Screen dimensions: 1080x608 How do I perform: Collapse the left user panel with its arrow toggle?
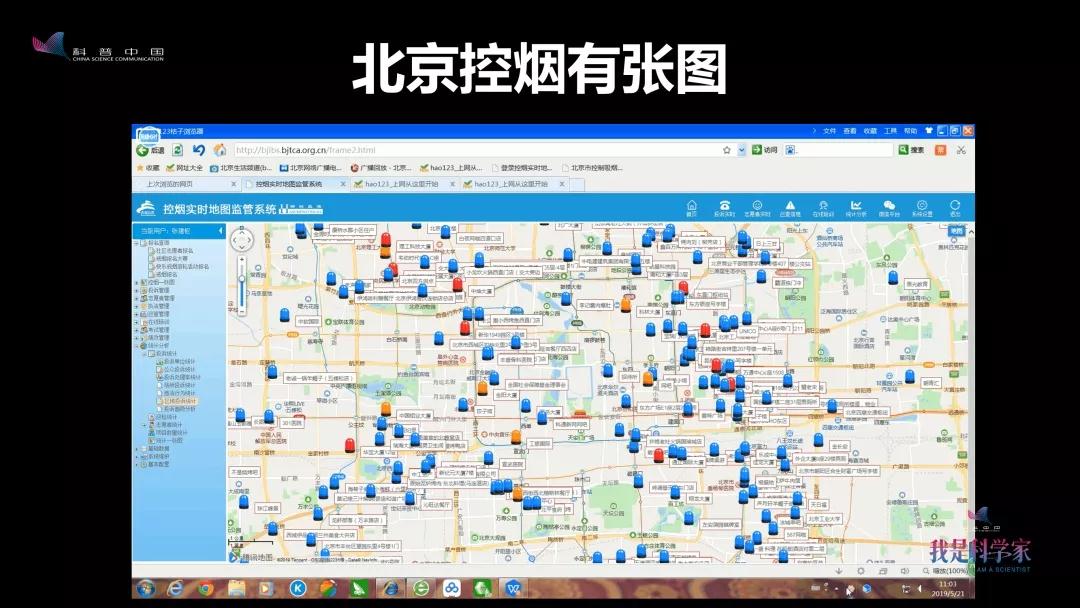221,231
